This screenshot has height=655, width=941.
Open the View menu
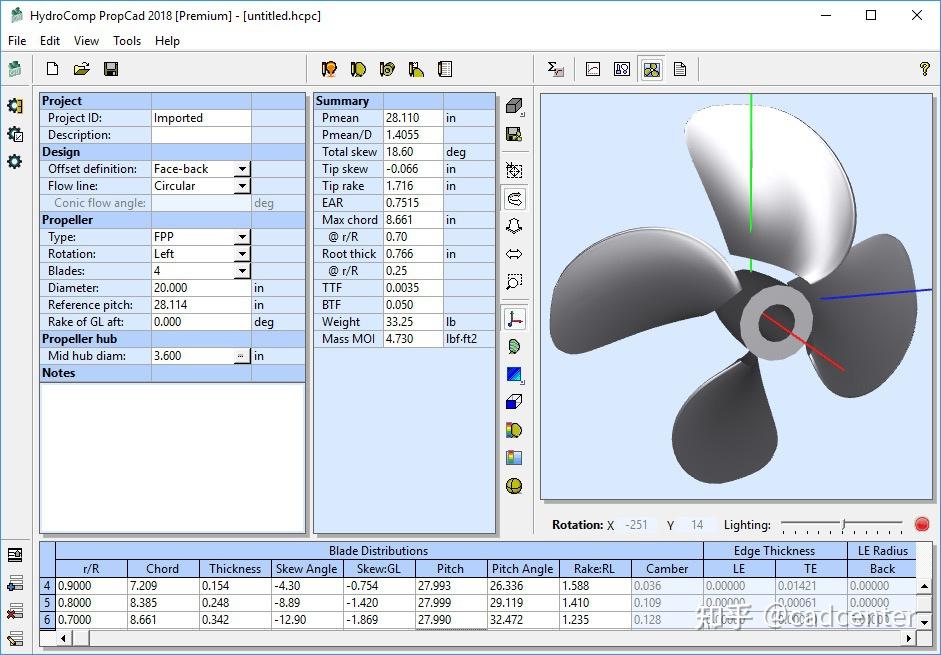coord(86,41)
